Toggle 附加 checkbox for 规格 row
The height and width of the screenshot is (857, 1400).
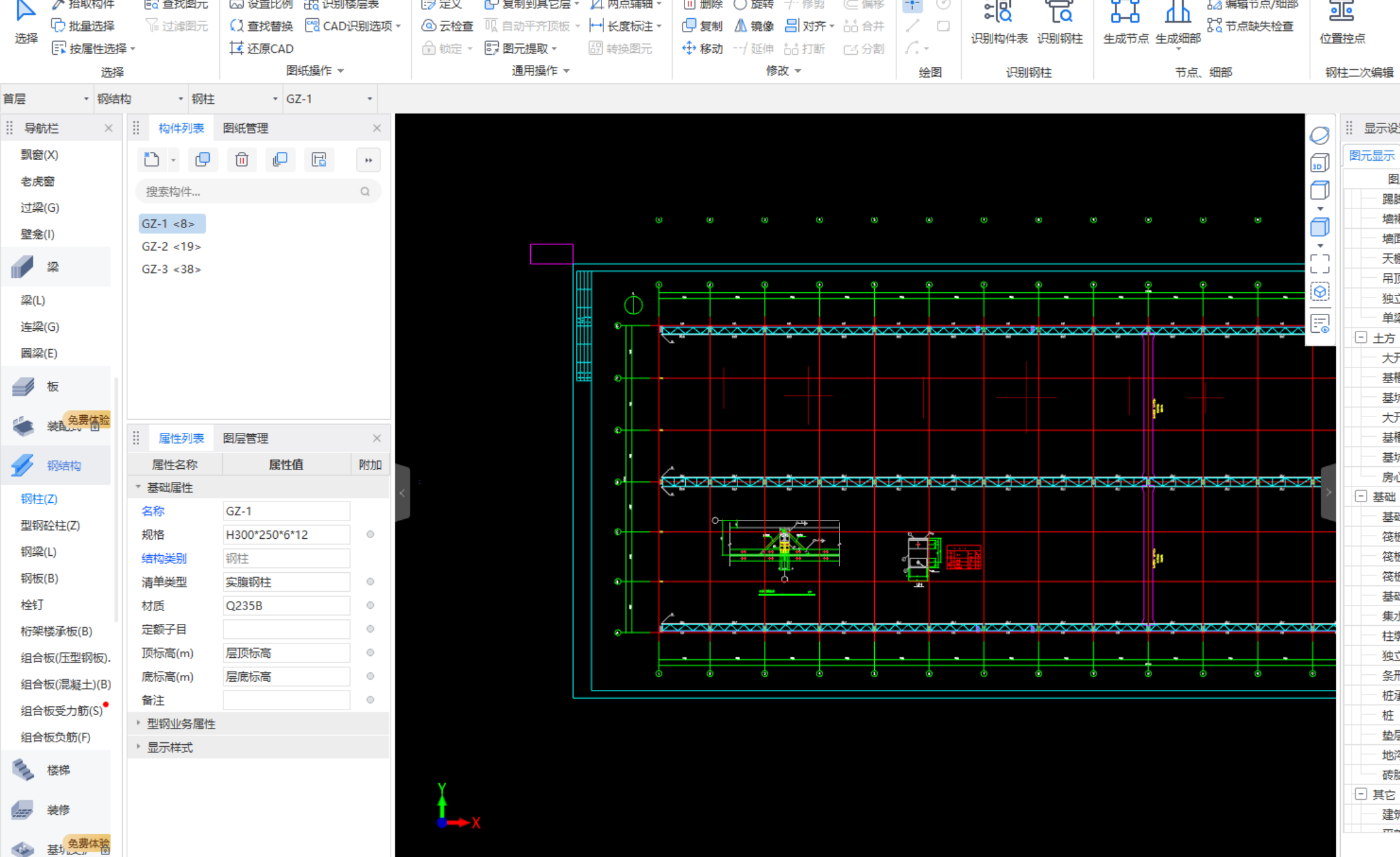[370, 534]
